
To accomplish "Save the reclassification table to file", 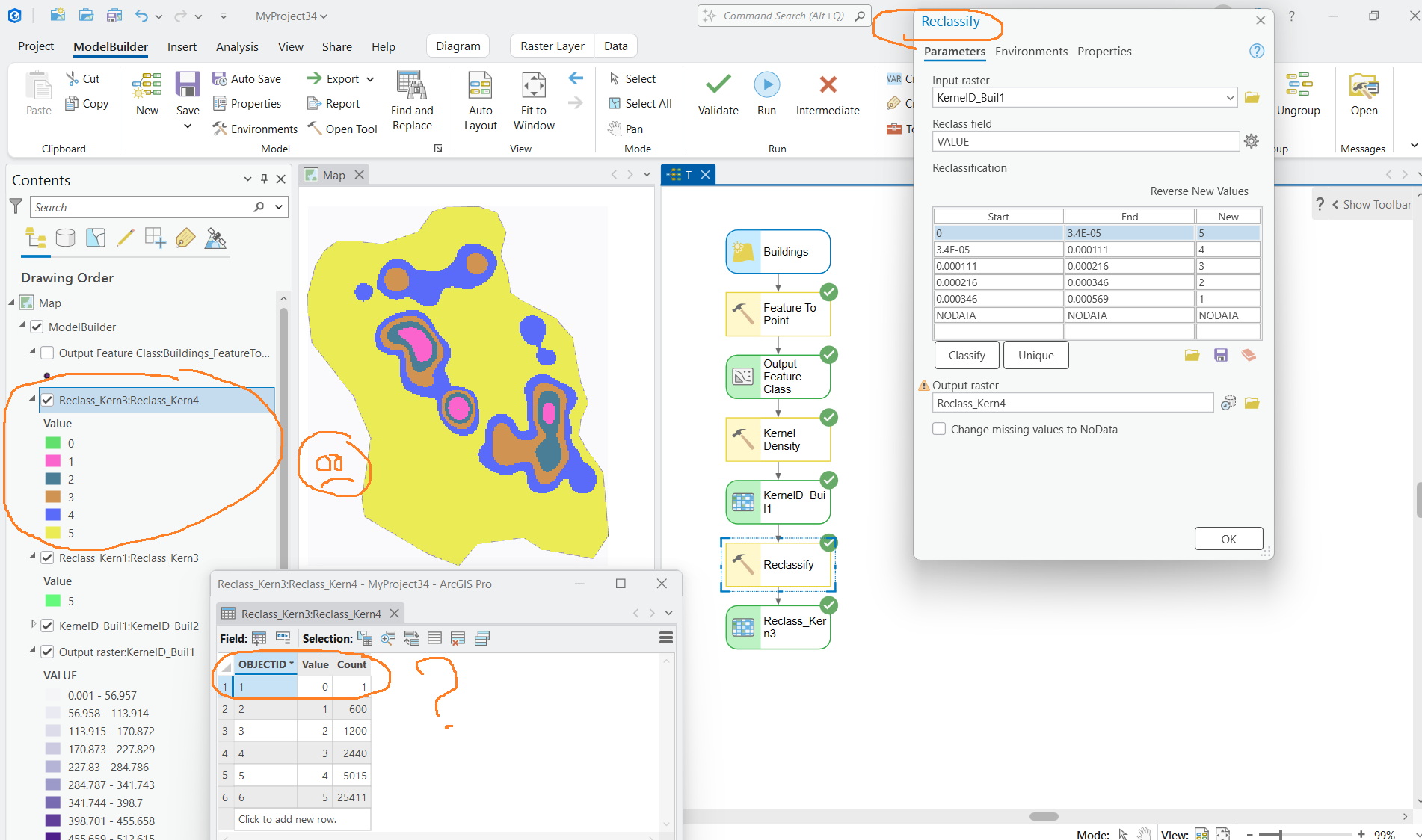I will [x=1221, y=356].
